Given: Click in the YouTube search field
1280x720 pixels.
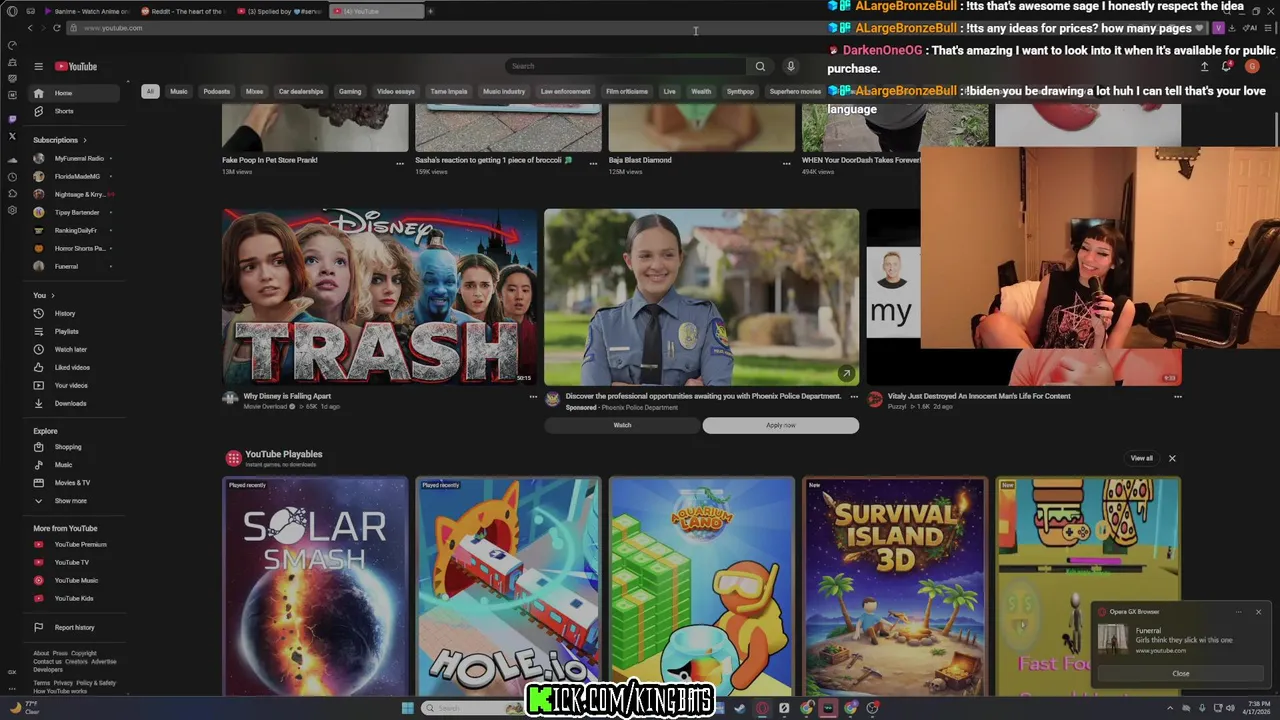Looking at the screenshot, I should click(x=625, y=66).
